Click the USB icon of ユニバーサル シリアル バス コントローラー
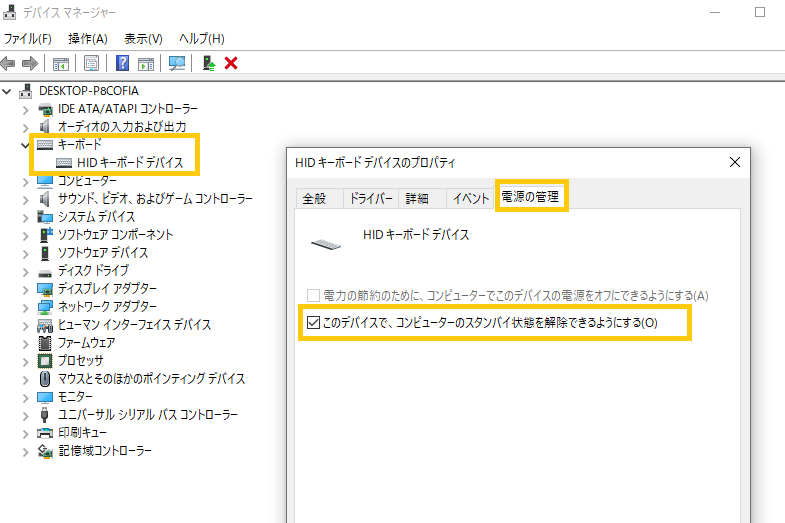Screen dimensions: 785x523 click(44, 415)
